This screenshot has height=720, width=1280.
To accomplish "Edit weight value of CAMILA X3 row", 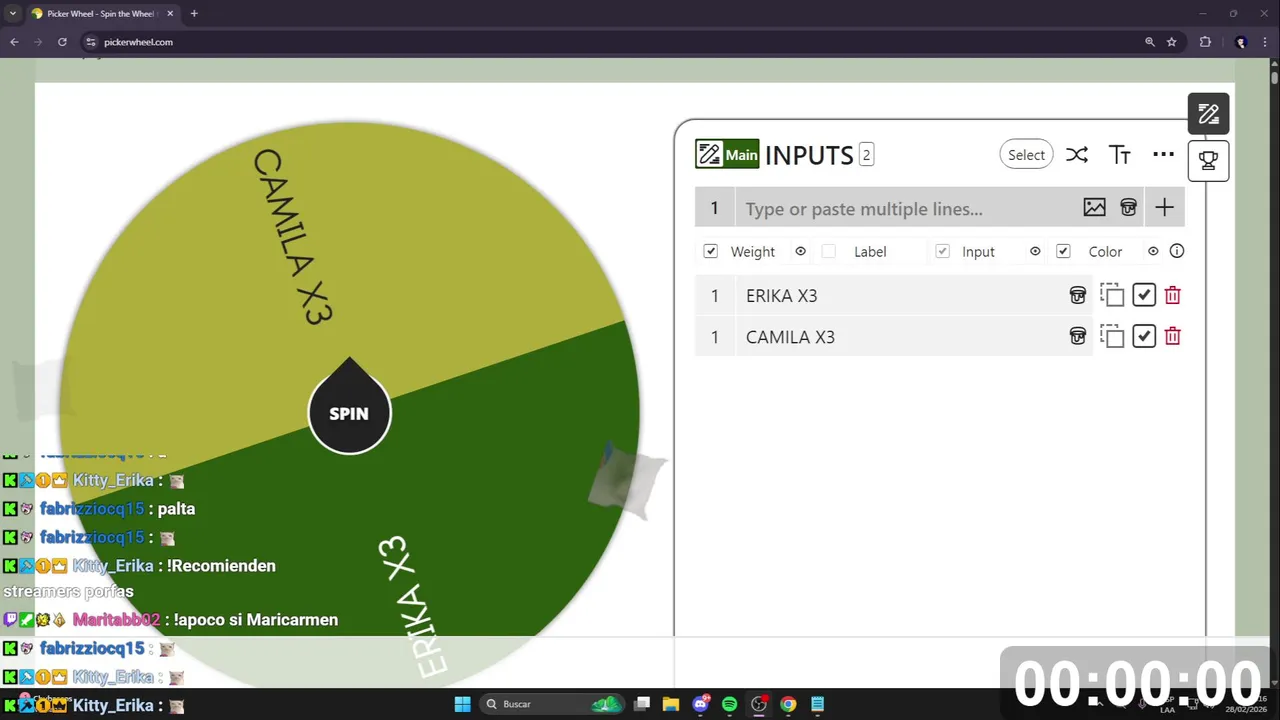I will coord(714,337).
